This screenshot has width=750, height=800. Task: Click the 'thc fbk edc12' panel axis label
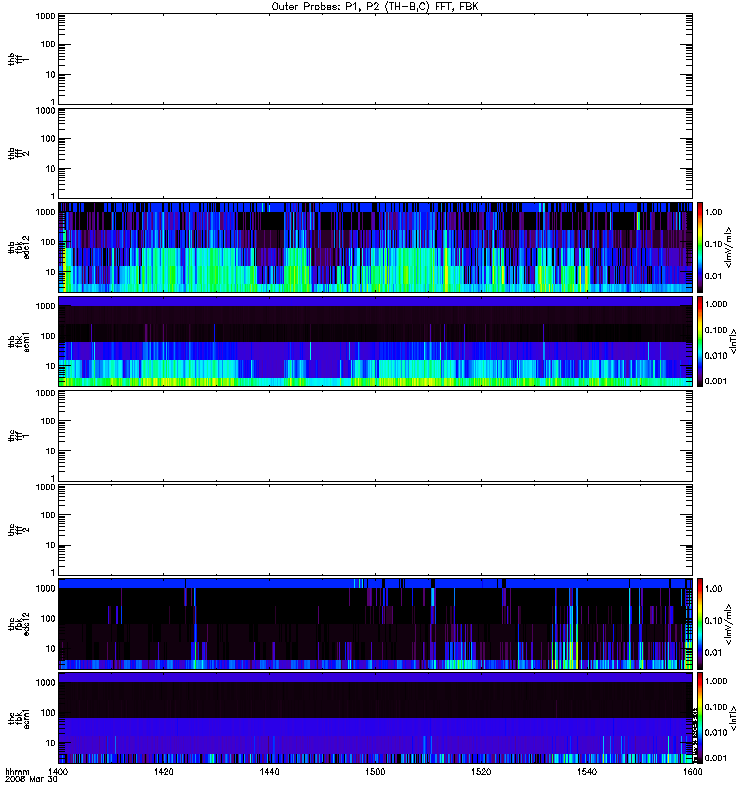(18, 624)
